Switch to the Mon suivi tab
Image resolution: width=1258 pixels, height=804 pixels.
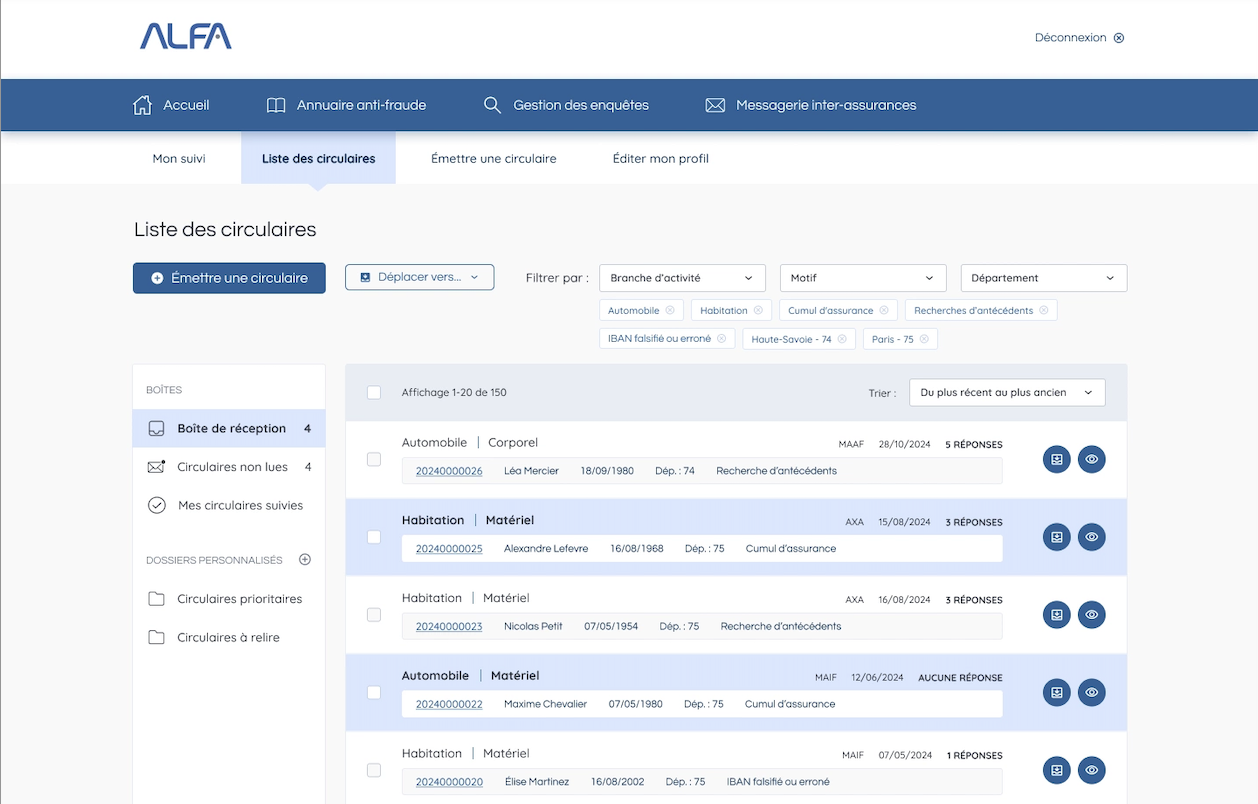click(x=179, y=158)
